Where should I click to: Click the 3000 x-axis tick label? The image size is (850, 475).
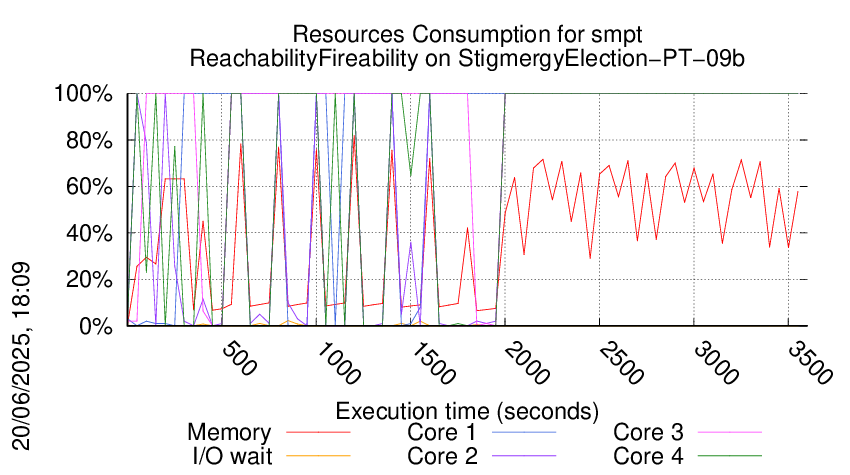pos(716,363)
